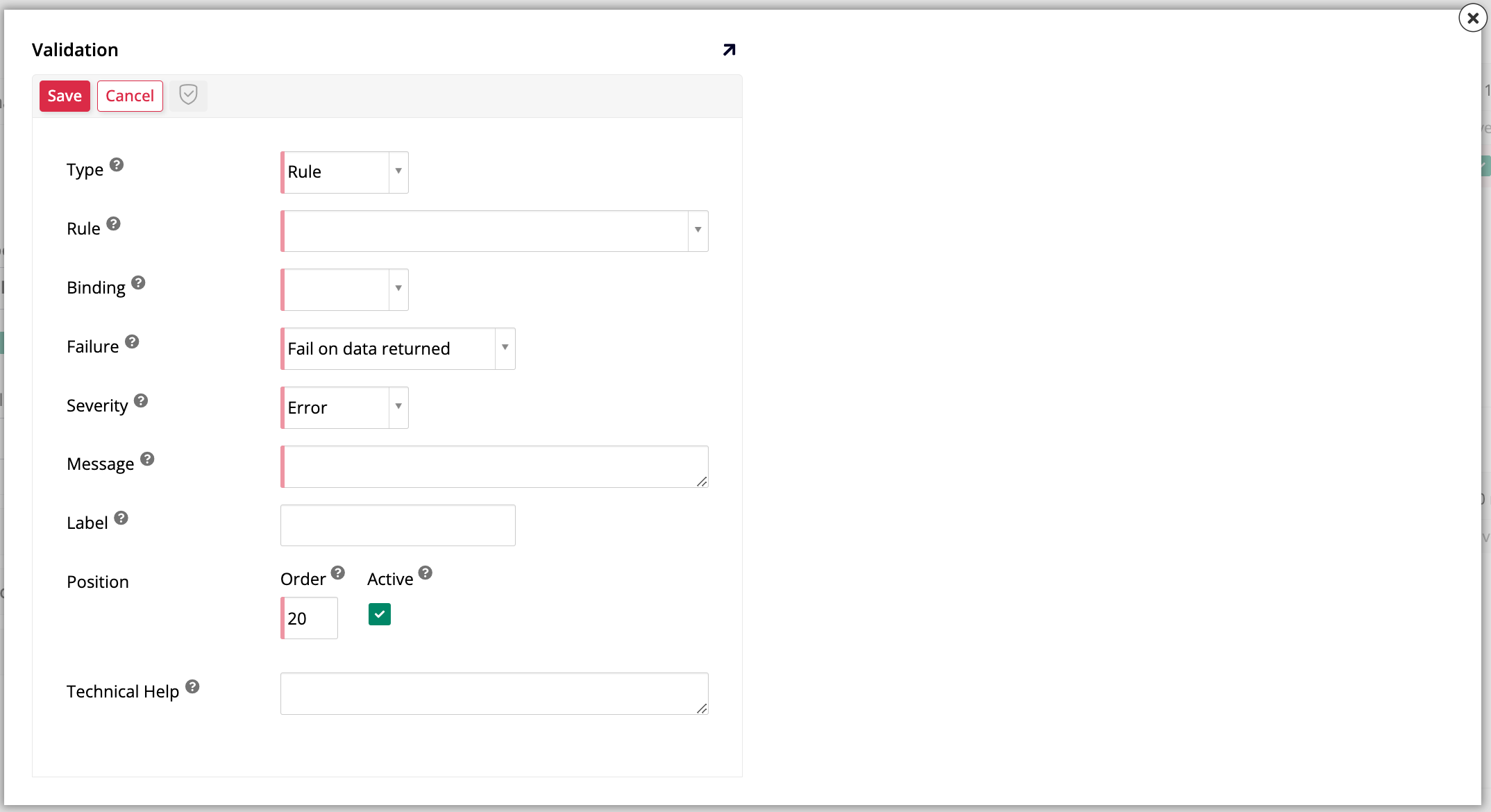Click the shield icon next to Cancel
The height and width of the screenshot is (812, 1491).
tap(187, 95)
